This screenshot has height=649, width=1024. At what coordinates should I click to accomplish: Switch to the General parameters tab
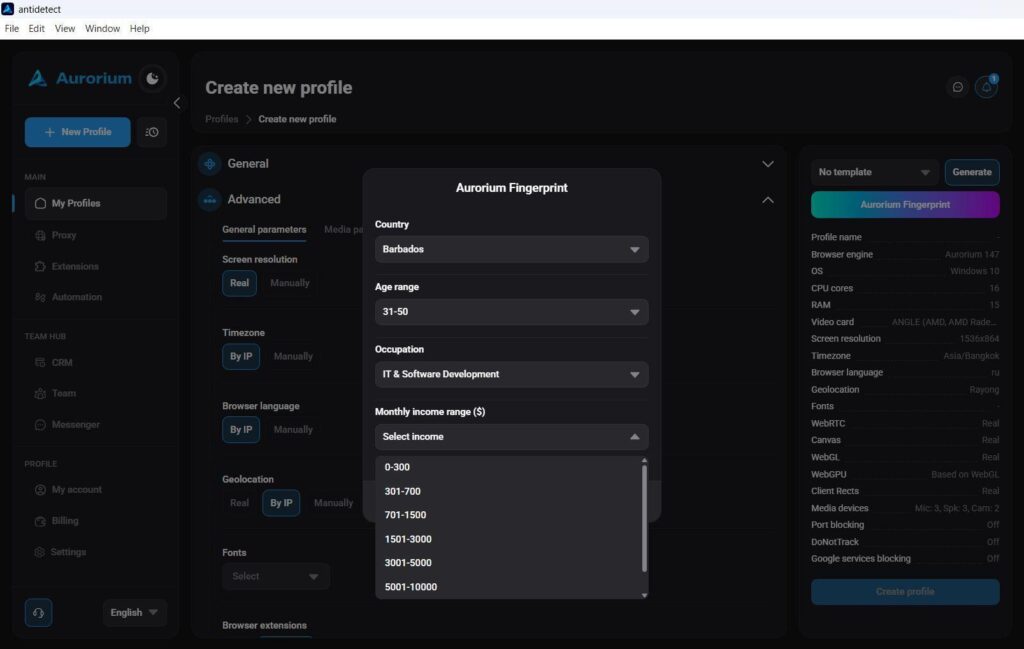(x=264, y=230)
